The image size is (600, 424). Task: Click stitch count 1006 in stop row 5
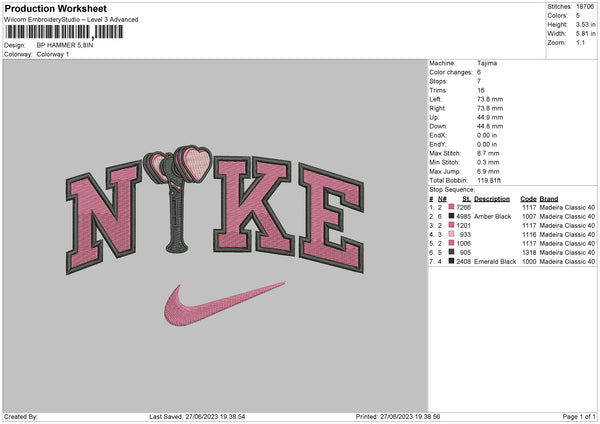(463, 243)
